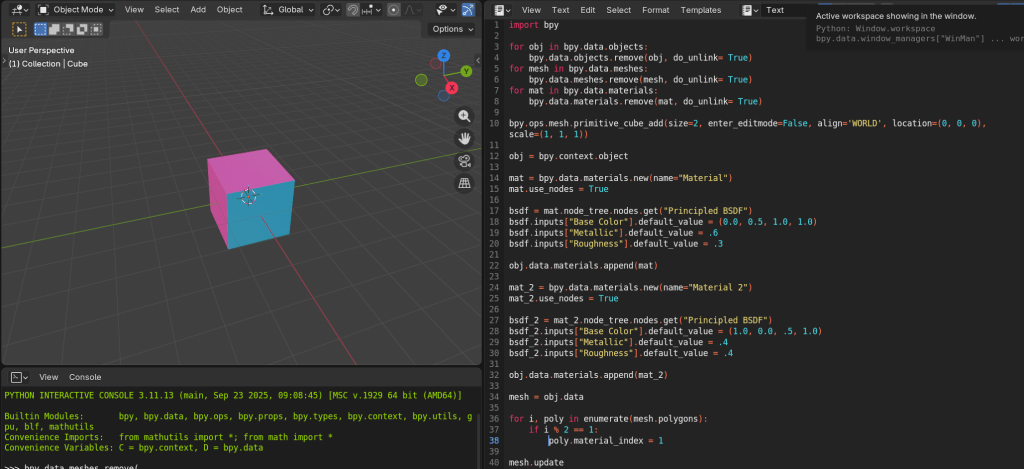Image resolution: width=1024 pixels, height=469 pixels.
Task: Select the tweak select box tool icon
Action: pos(19,29)
